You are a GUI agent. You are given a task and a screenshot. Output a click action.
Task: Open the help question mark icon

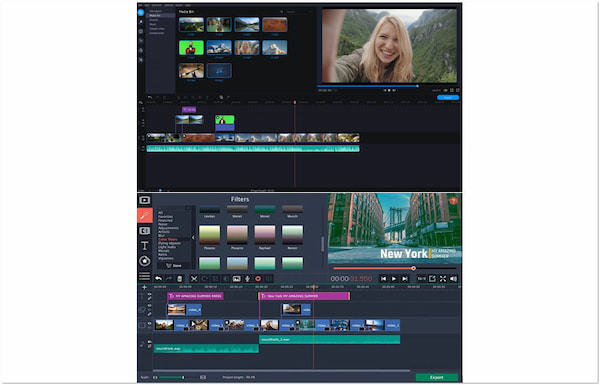[x=453, y=201]
